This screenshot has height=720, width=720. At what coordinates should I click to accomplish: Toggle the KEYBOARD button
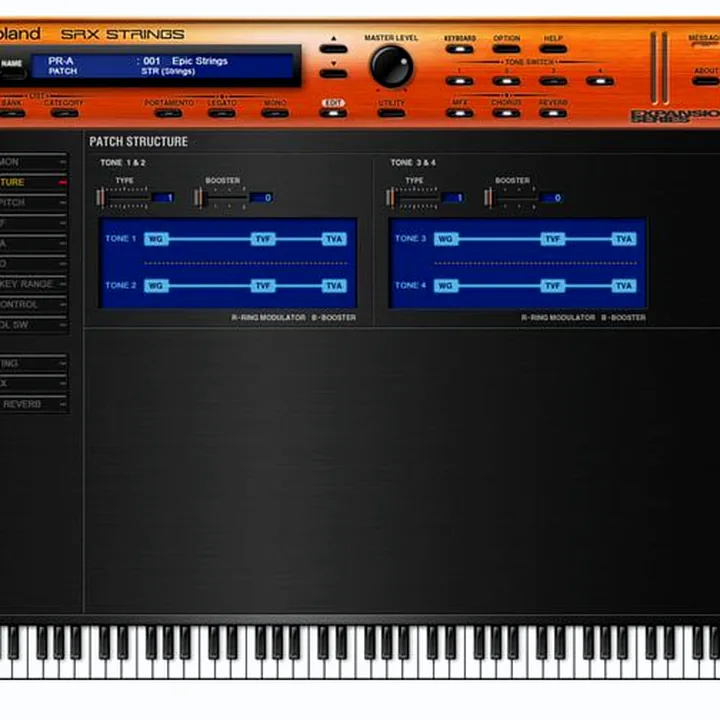pos(459,49)
